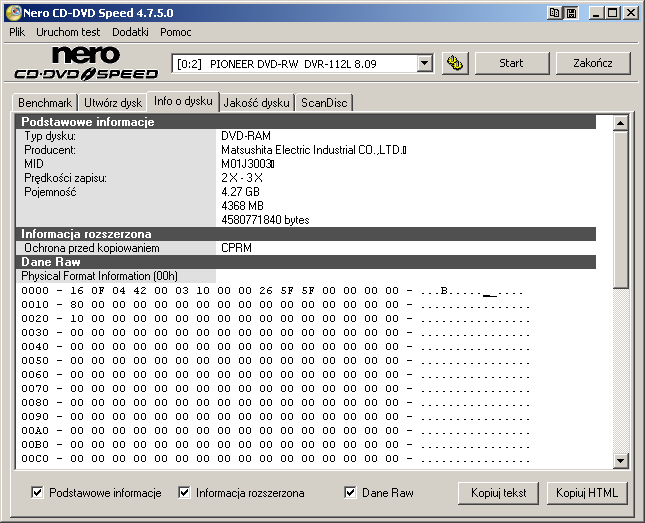This screenshot has height=523, width=645.
Task: Click the 4.27 GB capacity value
Action: click(x=240, y=192)
